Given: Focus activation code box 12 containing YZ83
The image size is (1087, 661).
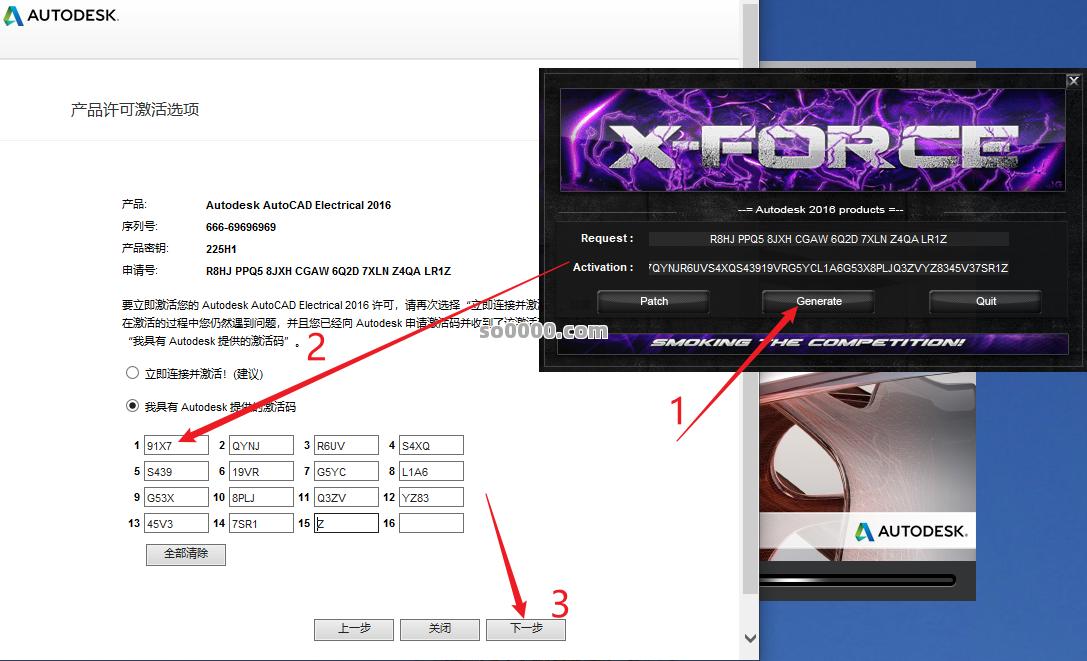Looking at the screenshot, I should click(x=431, y=497).
